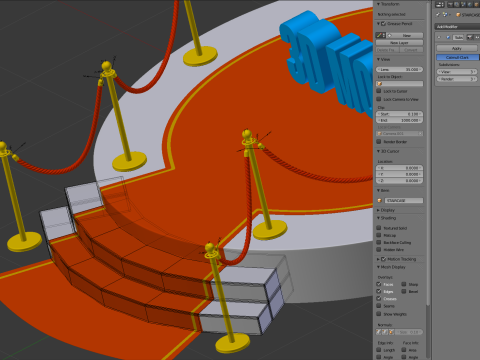The image size is (480, 360).
Task: Enable Bevel overlay checkbox
Action: (404, 291)
